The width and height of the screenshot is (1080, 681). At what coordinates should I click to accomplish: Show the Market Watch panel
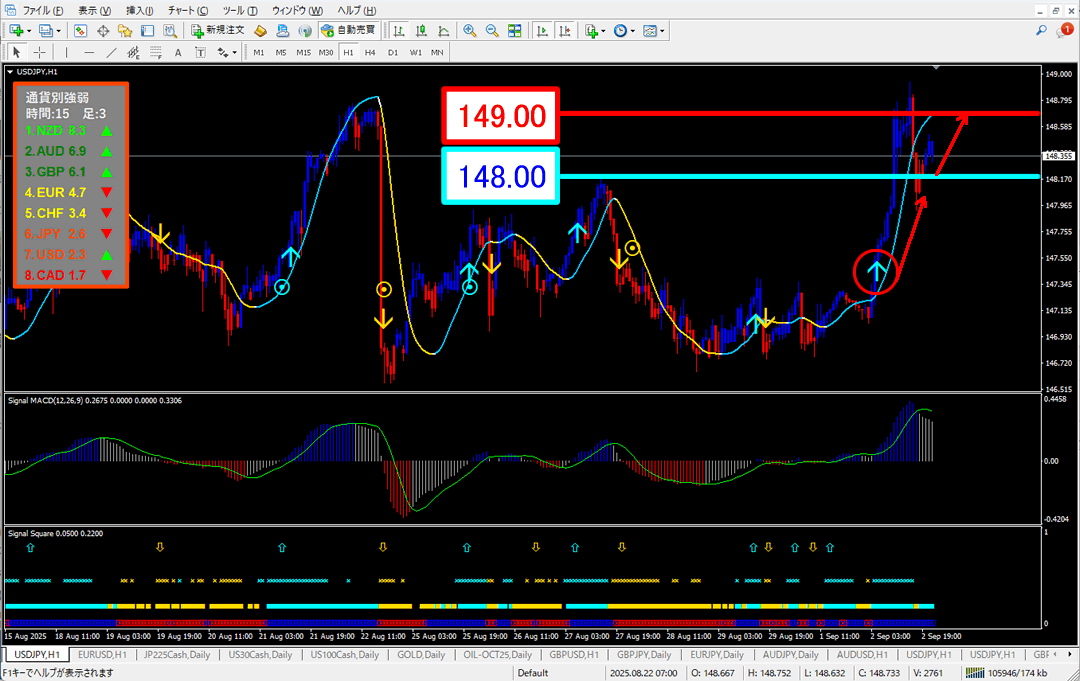coord(81,31)
